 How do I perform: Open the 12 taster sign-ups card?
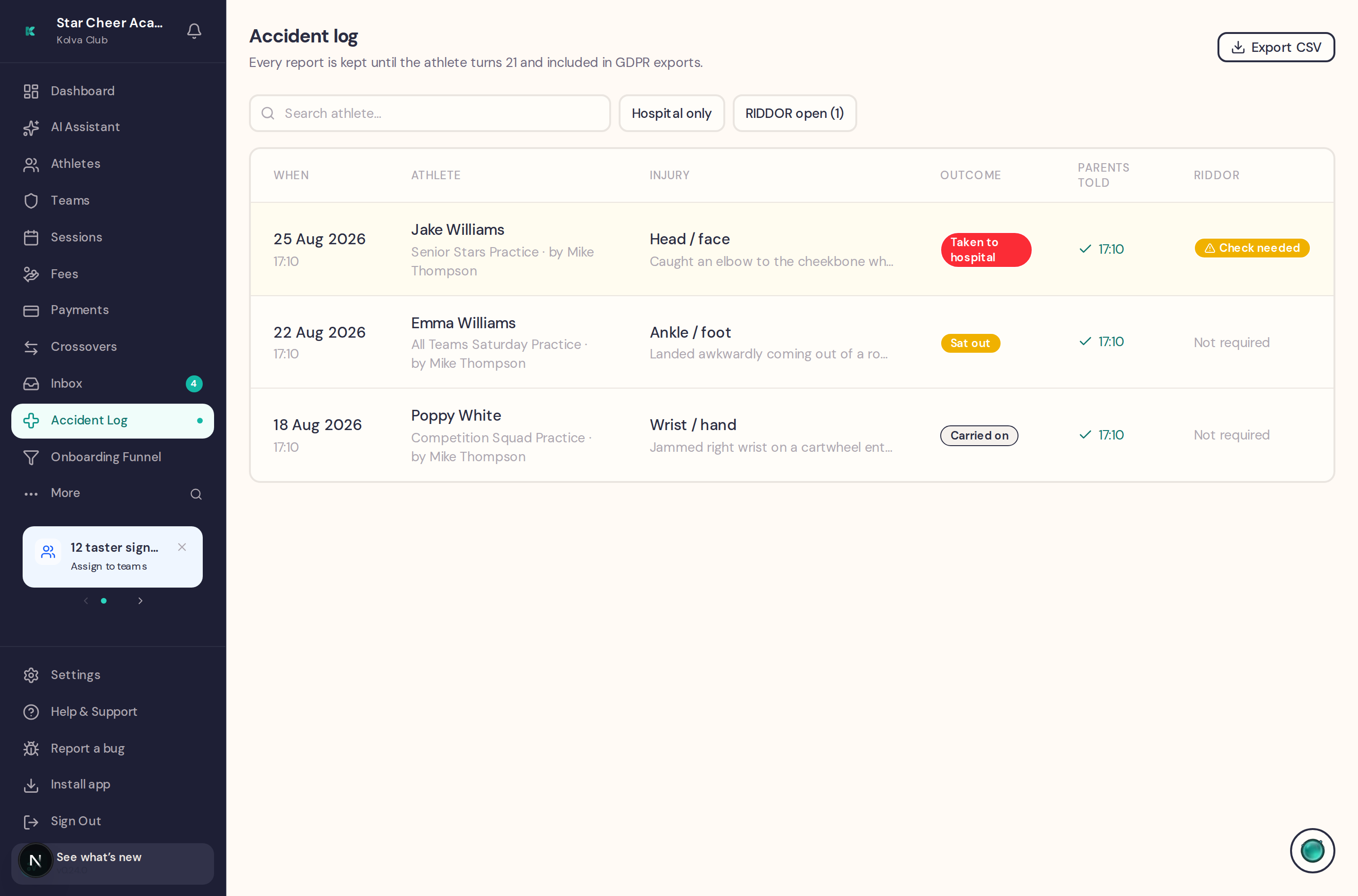(x=113, y=556)
